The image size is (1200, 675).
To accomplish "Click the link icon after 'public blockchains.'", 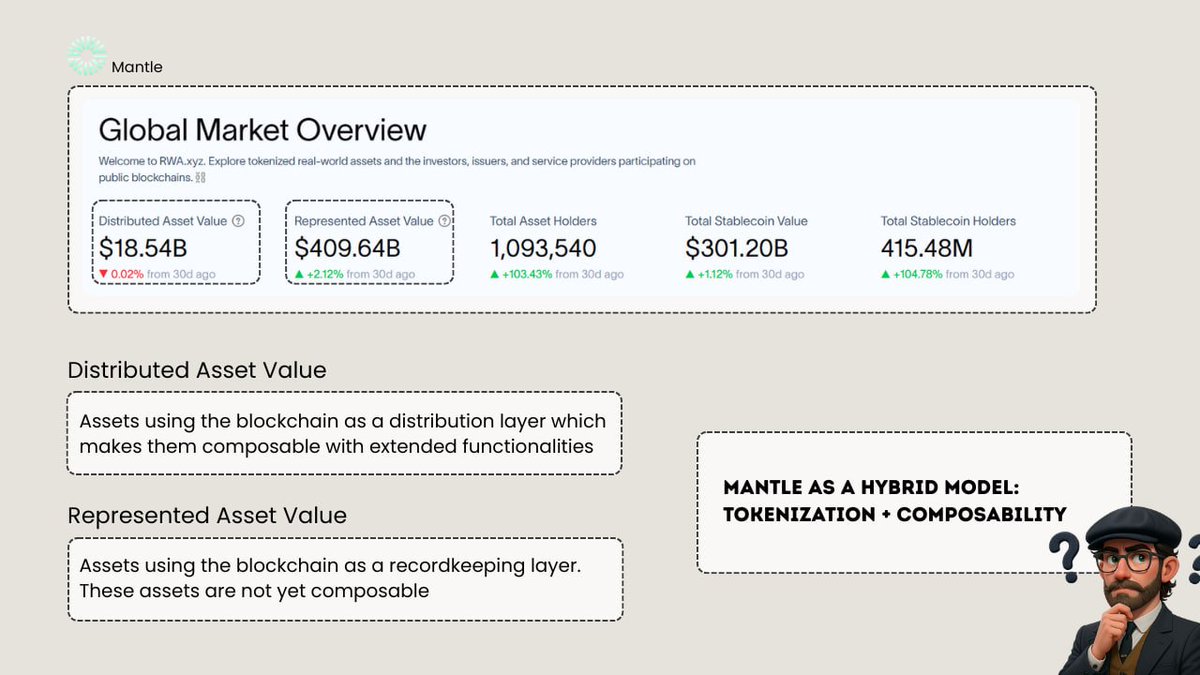I will [200, 177].
